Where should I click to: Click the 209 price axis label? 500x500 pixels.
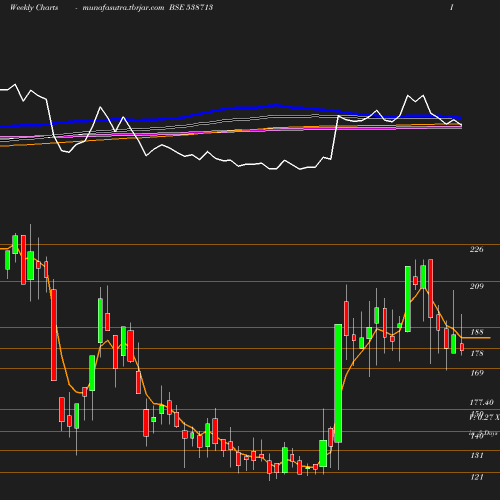[476, 286]
